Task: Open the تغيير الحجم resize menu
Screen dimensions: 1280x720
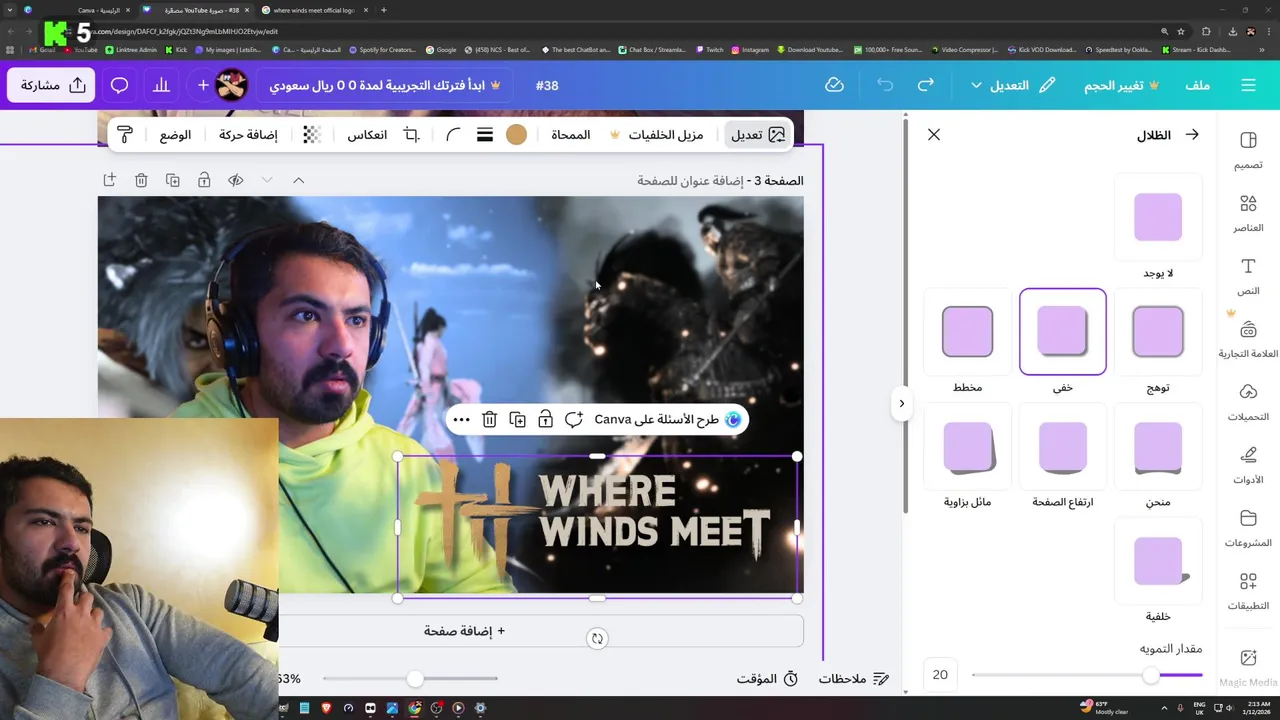Action: coord(1121,85)
